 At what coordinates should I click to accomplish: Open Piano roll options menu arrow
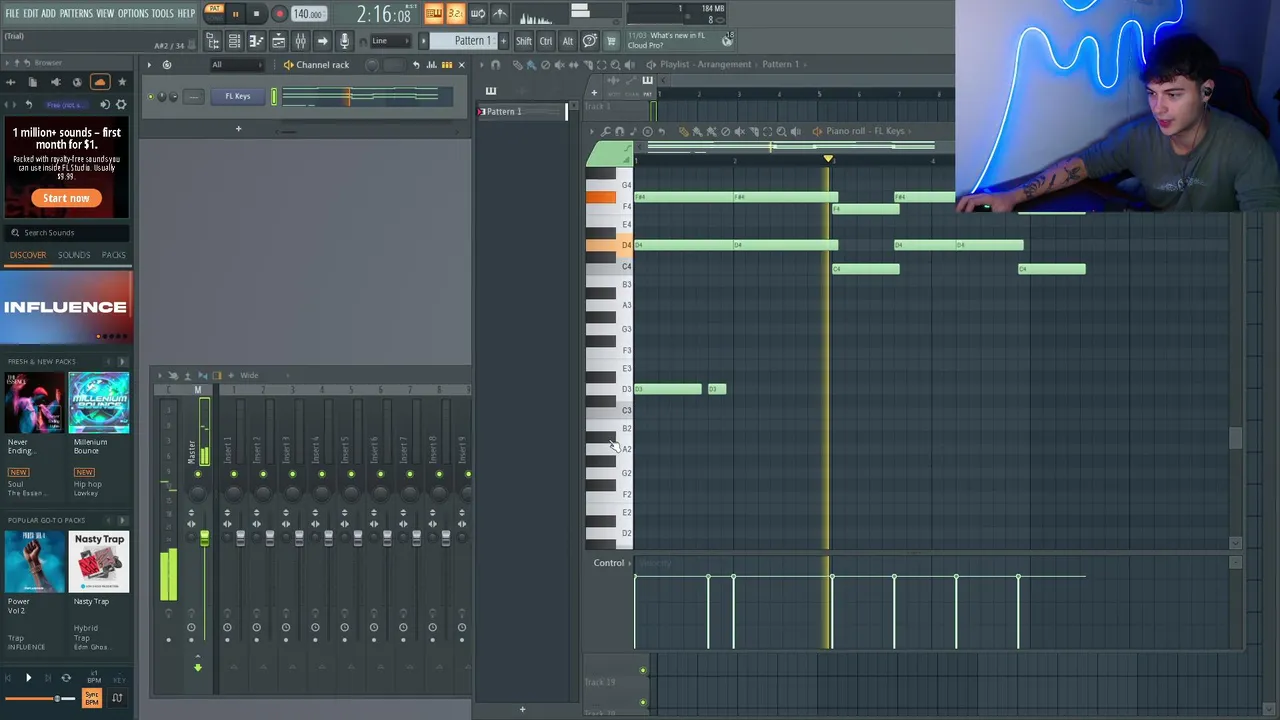click(592, 132)
